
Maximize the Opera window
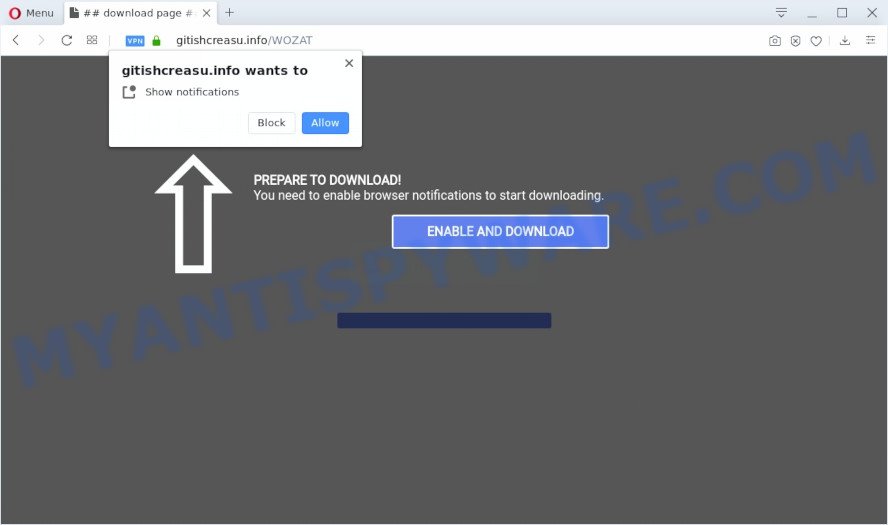[x=842, y=12]
